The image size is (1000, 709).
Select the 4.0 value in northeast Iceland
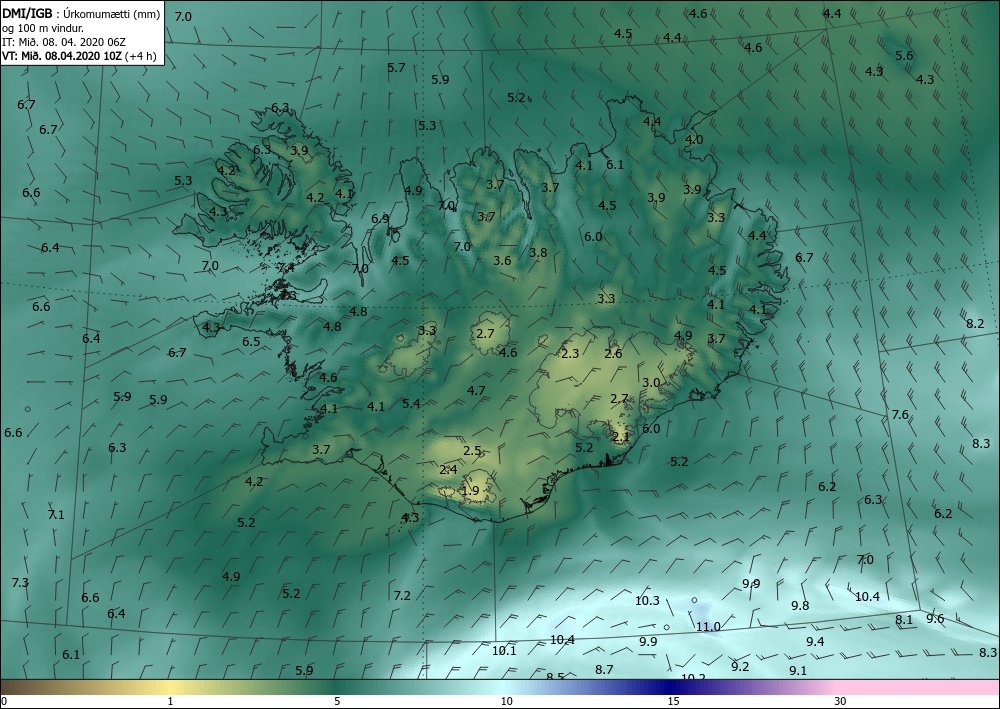click(x=694, y=140)
